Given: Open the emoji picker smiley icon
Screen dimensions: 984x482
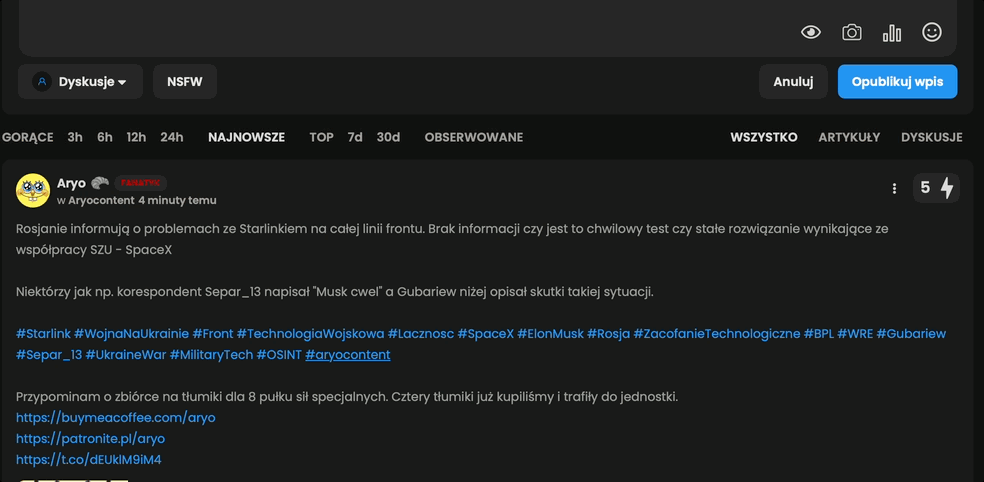Looking at the screenshot, I should pos(931,33).
